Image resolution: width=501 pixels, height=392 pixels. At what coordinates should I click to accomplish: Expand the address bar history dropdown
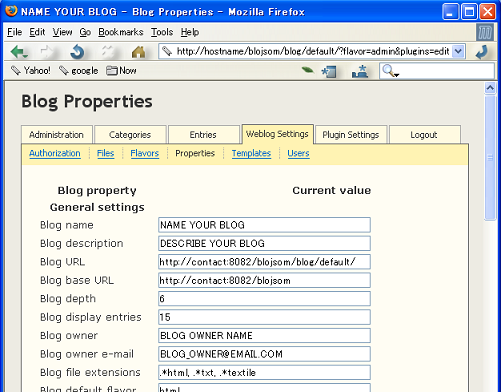click(x=458, y=51)
